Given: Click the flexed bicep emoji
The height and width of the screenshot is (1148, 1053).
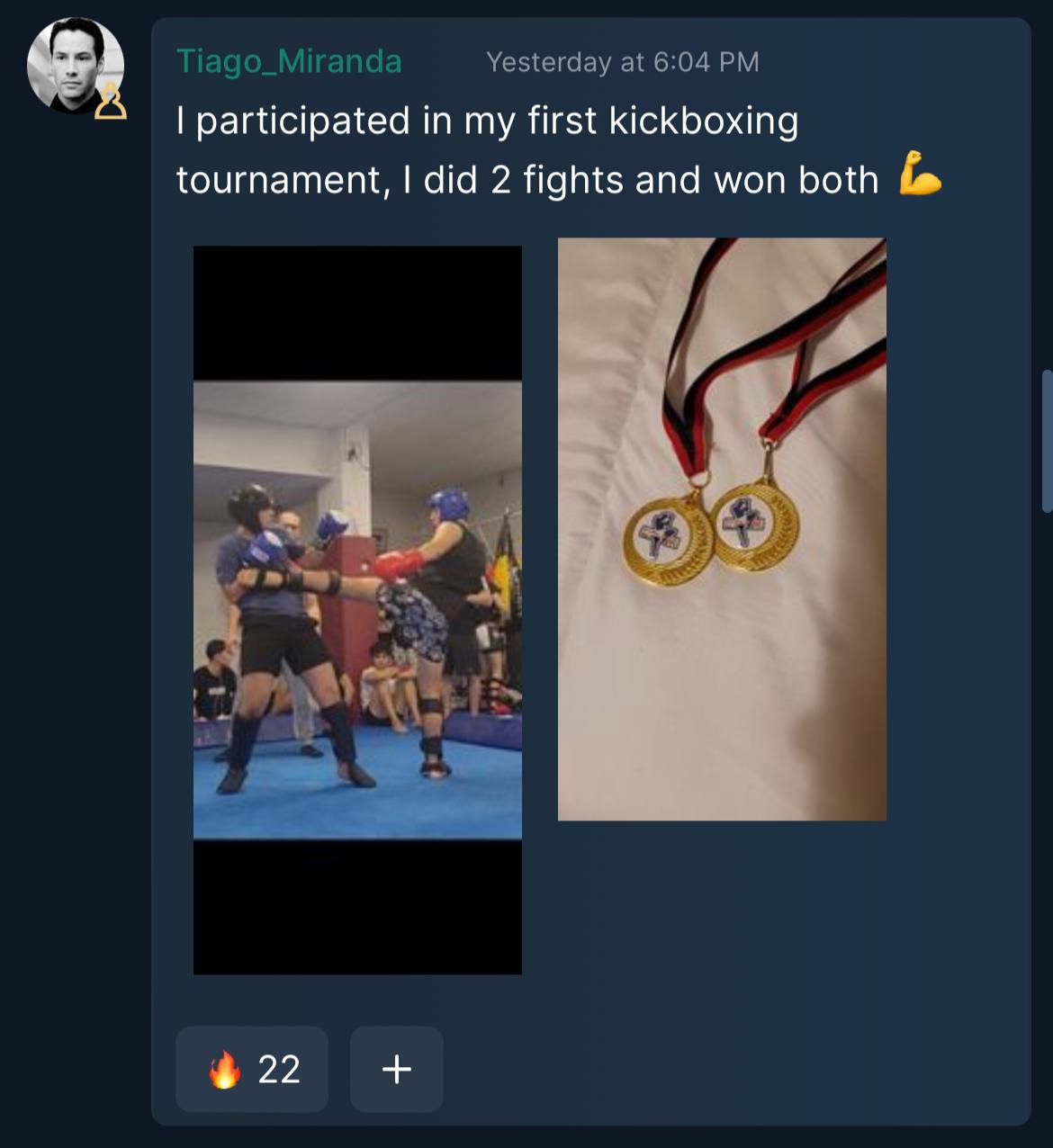Looking at the screenshot, I should pyautogui.click(x=920, y=175).
